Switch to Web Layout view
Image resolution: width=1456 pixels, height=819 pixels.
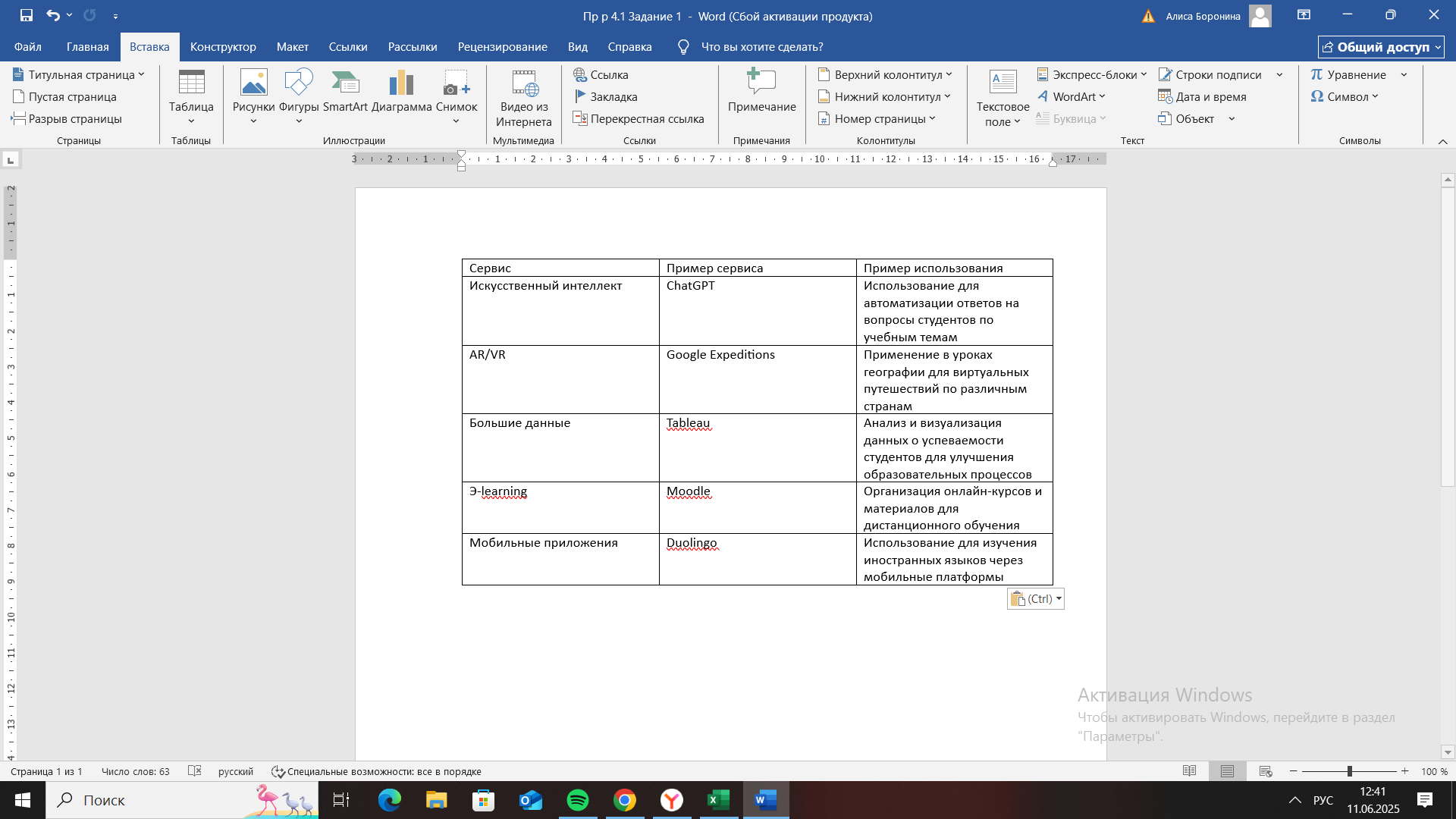pos(1266,771)
